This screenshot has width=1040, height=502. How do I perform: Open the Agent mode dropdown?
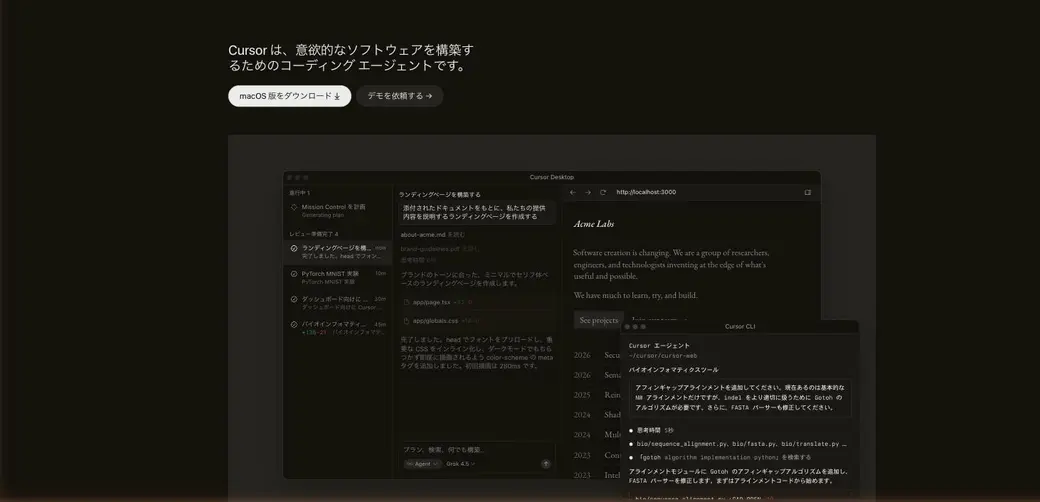[422, 464]
